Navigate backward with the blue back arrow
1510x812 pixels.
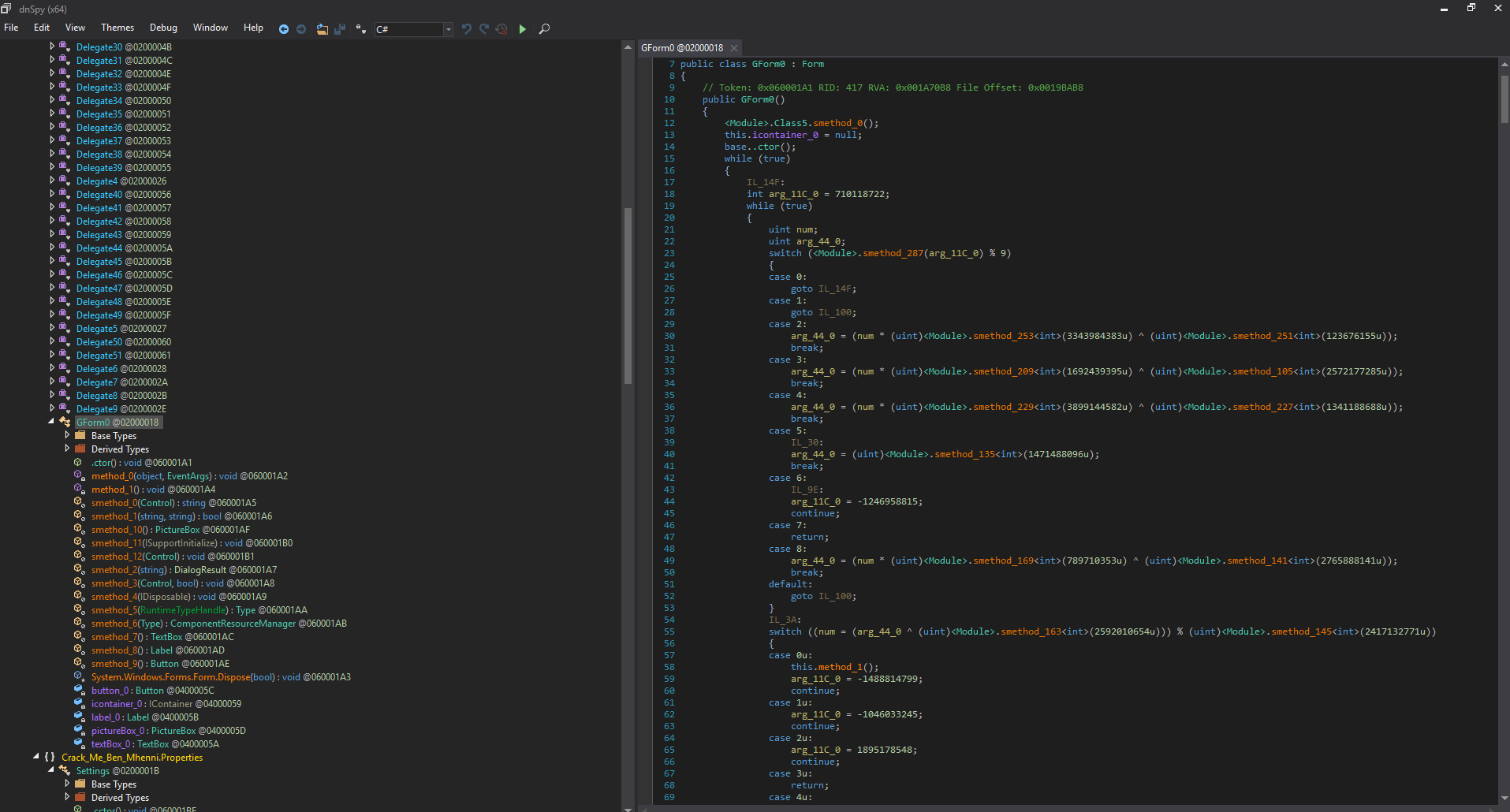(x=284, y=29)
